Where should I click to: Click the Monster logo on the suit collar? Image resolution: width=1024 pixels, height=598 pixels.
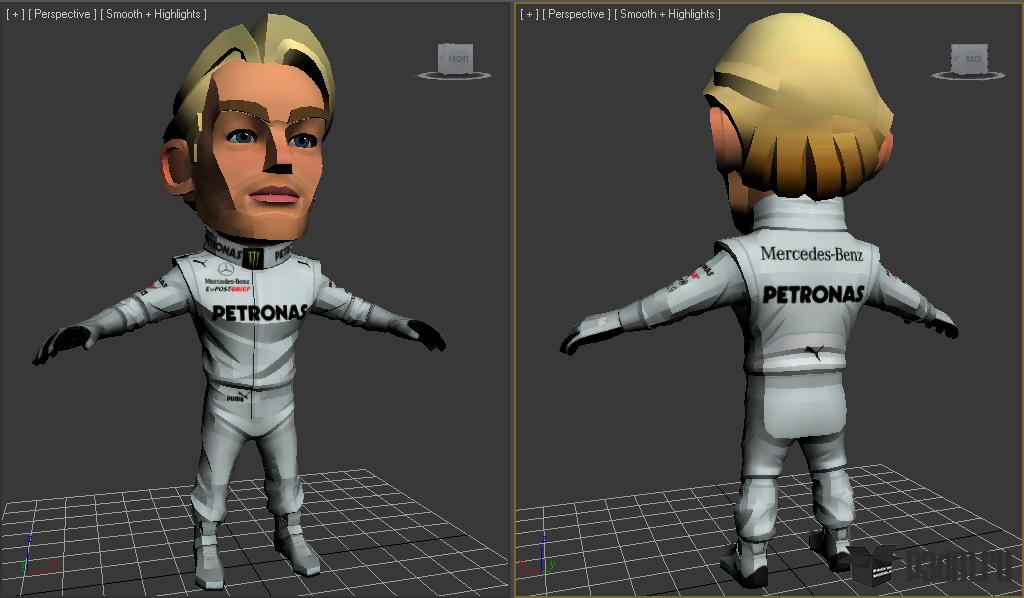click(252, 257)
